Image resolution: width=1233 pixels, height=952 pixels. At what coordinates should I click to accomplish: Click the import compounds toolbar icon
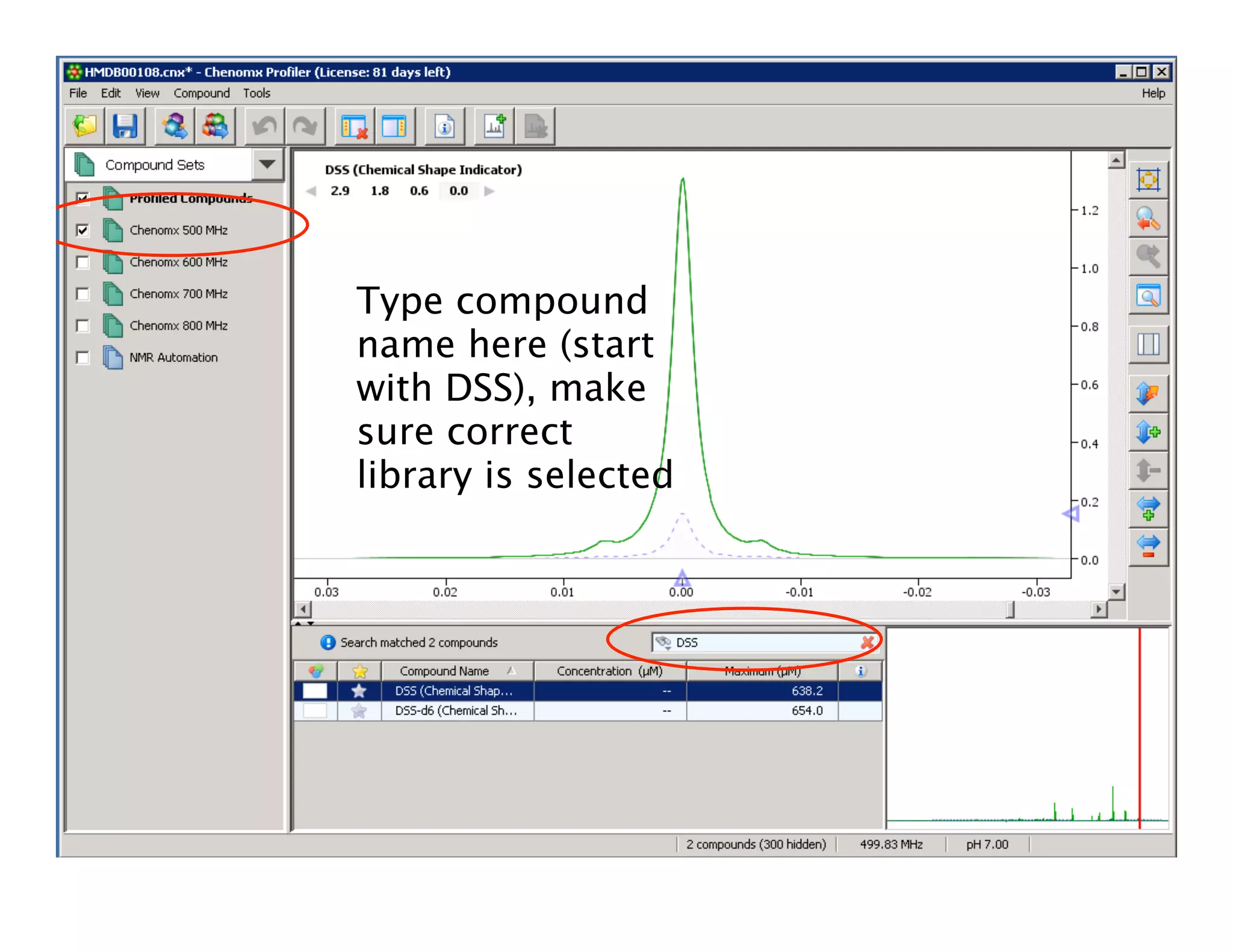point(175,126)
